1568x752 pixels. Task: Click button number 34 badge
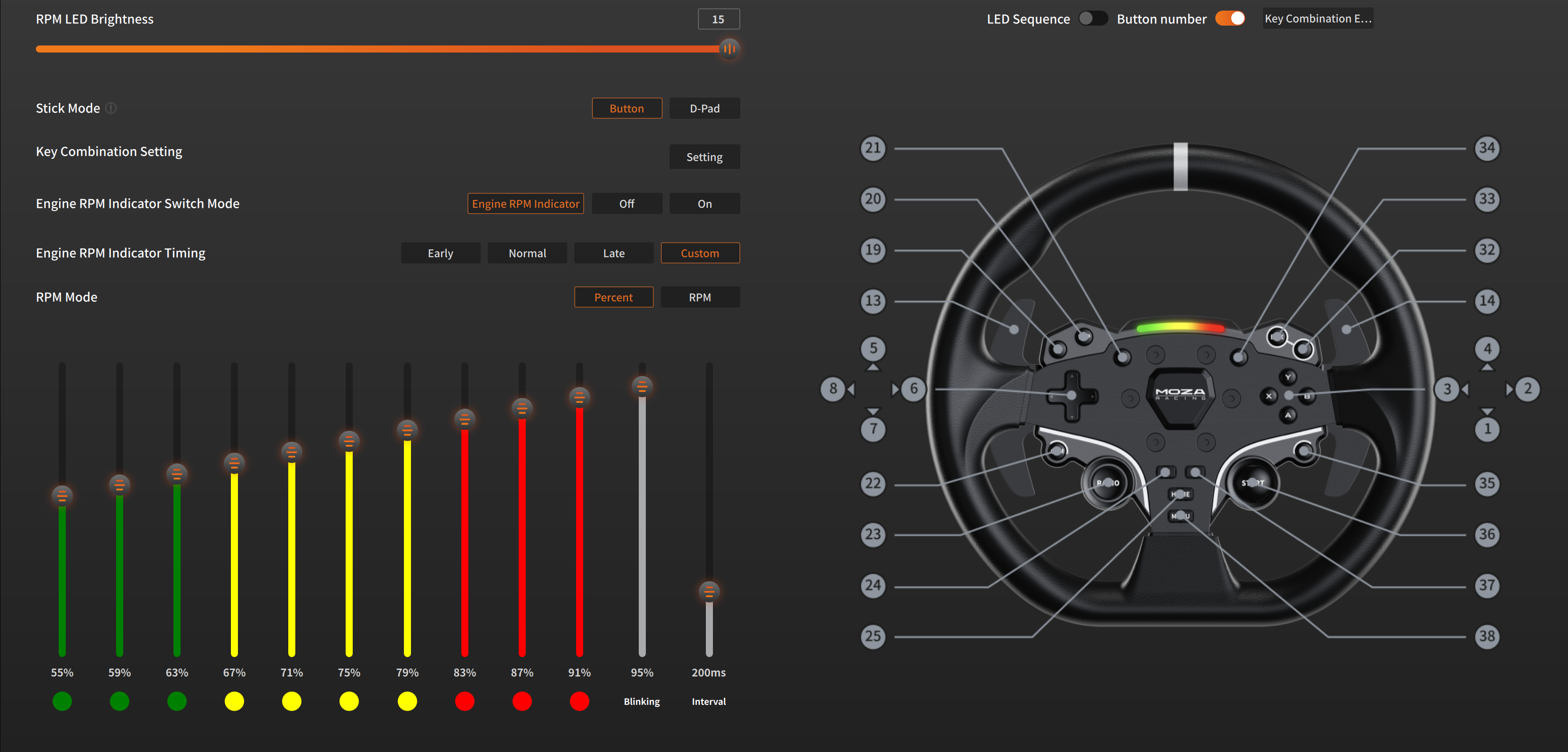click(x=1487, y=148)
